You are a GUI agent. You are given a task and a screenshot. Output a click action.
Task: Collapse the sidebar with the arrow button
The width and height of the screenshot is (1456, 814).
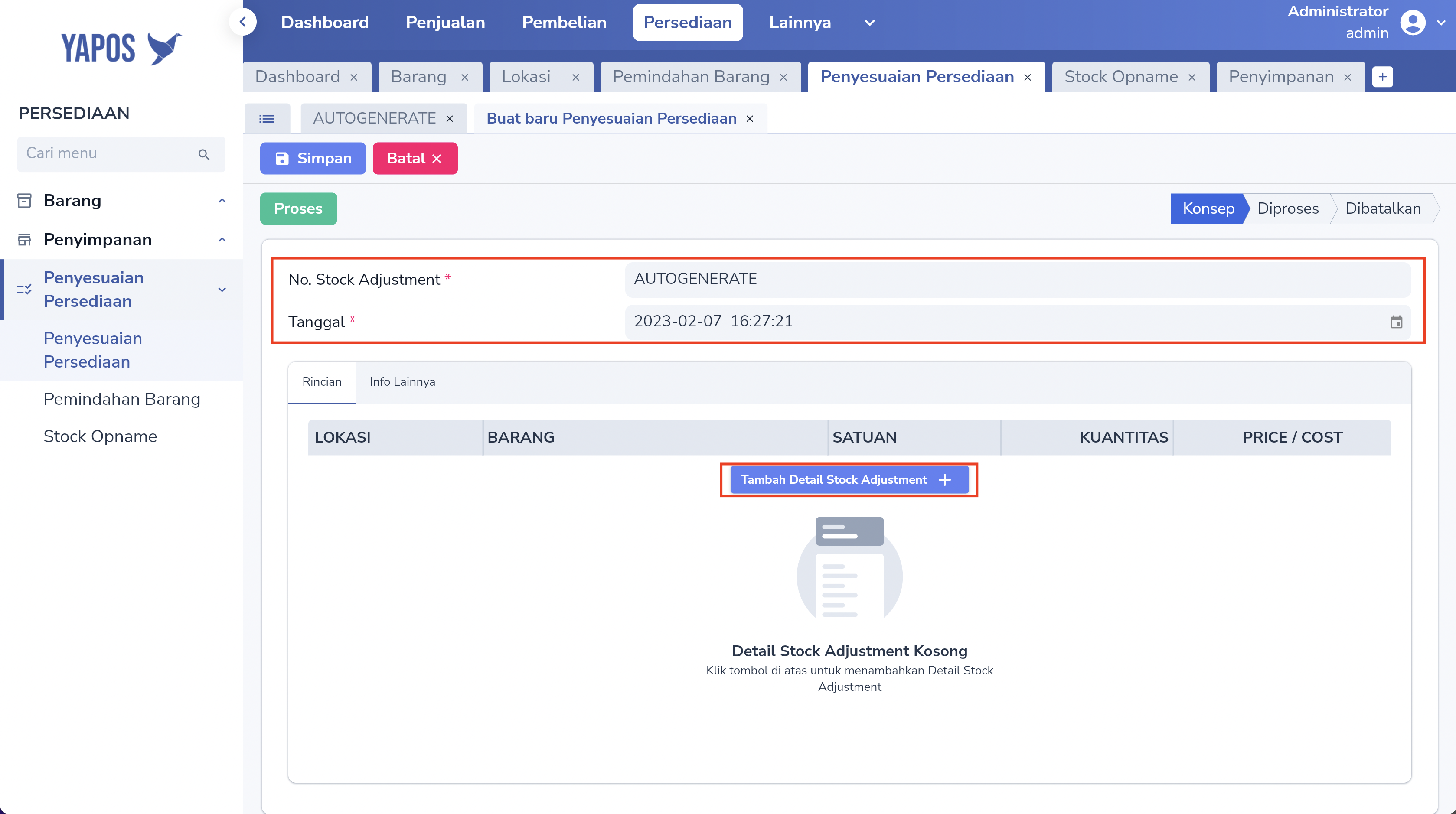[243, 22]
